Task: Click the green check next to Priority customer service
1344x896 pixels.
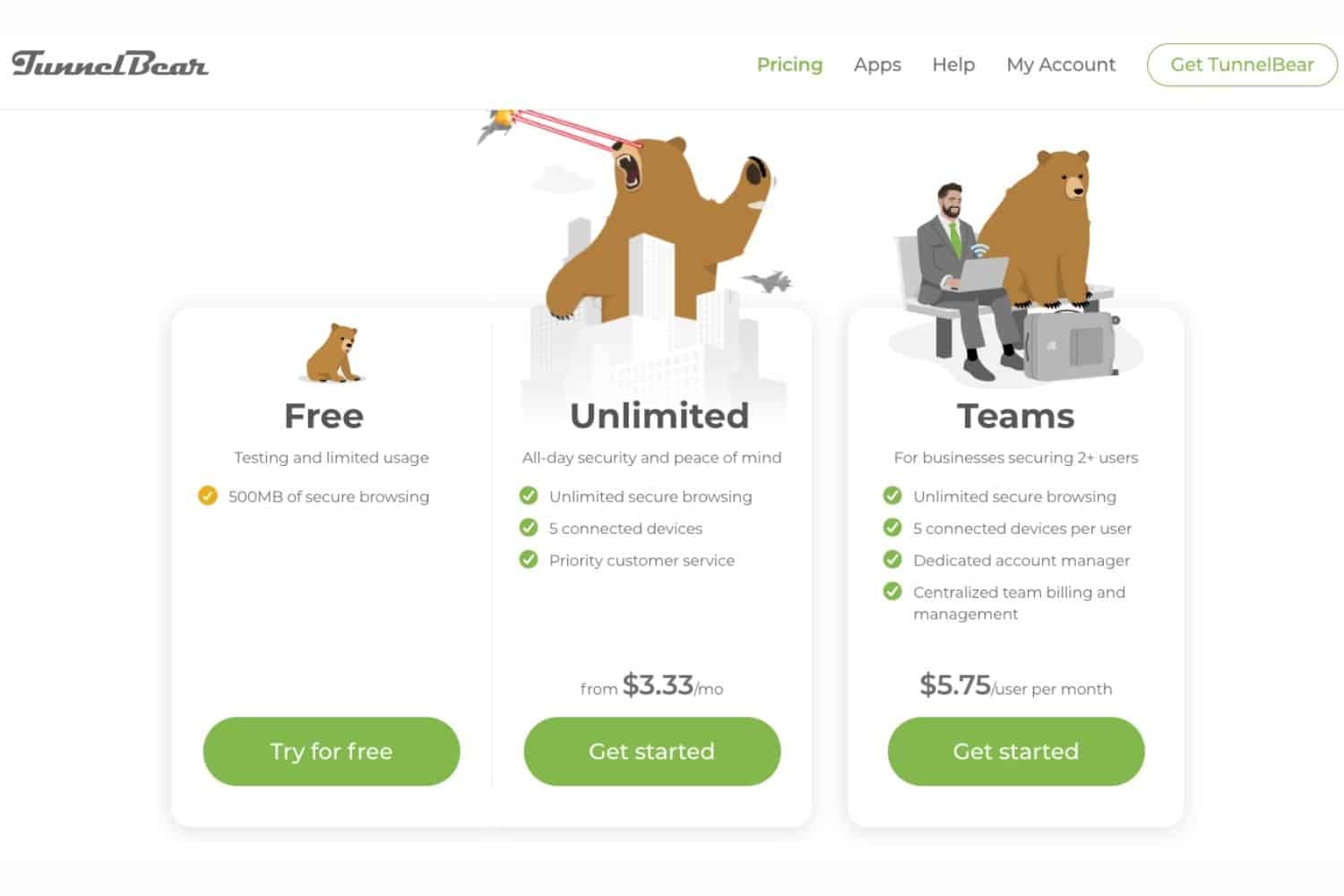Action: [x=529, y=560]
